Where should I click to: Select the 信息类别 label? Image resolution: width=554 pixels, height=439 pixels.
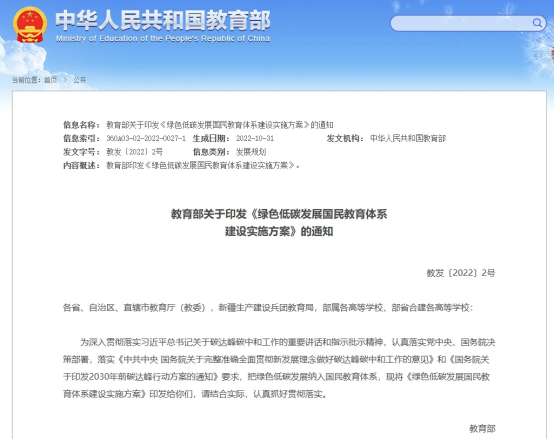[211, 152]
